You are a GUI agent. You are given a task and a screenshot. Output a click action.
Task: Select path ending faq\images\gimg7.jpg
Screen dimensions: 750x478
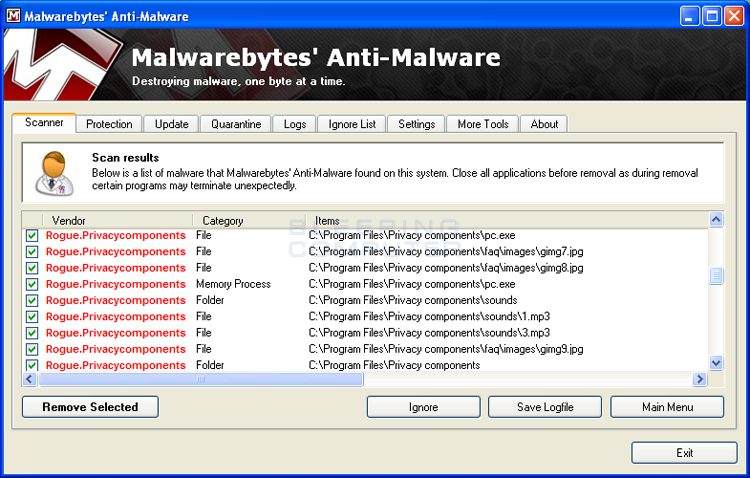point(446,252)
